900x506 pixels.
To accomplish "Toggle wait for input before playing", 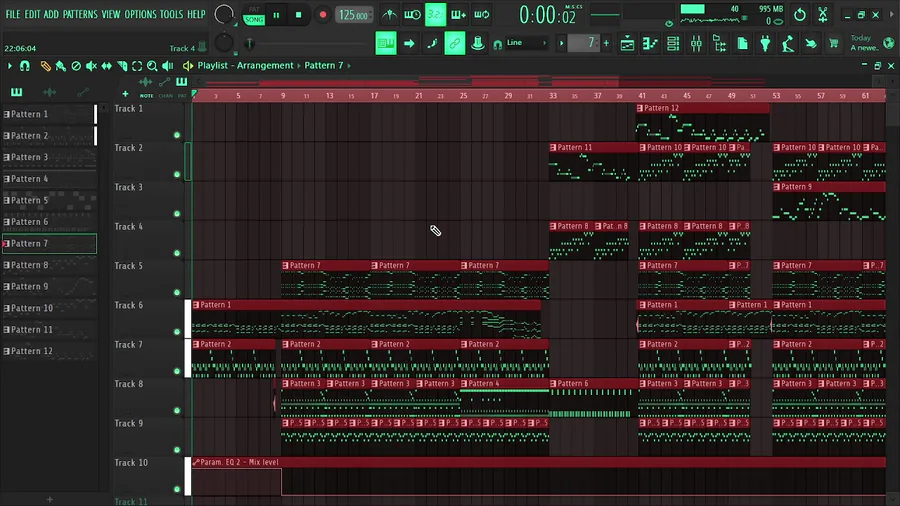I will [x=412, y=15].
